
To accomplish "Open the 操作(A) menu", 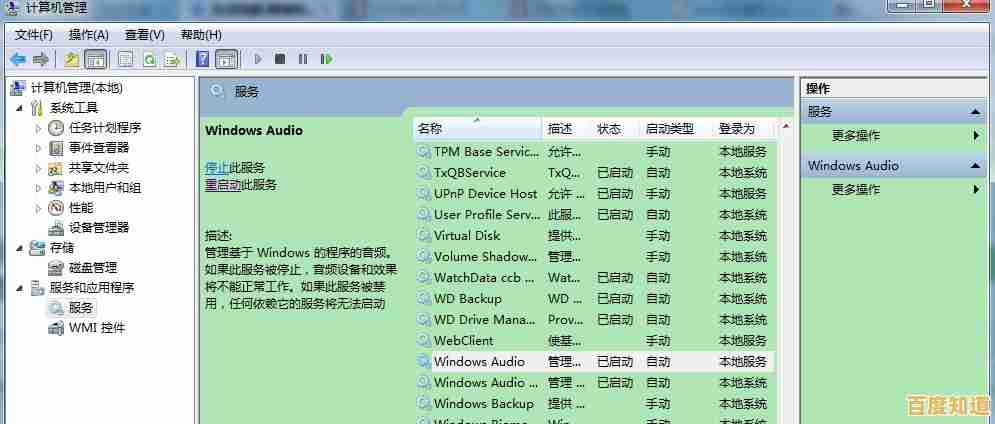I will coord(89,34).
